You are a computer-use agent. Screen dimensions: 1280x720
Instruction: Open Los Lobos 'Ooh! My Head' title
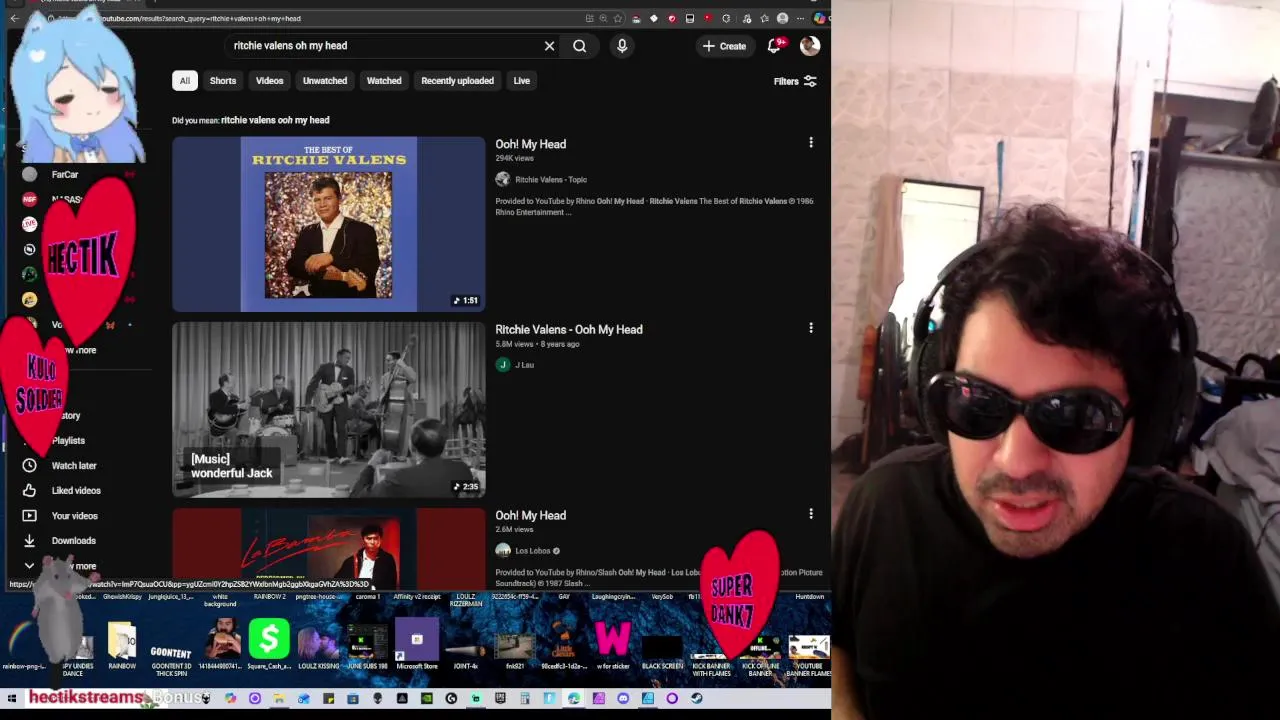pyautogui.click(x=530, y=515)
